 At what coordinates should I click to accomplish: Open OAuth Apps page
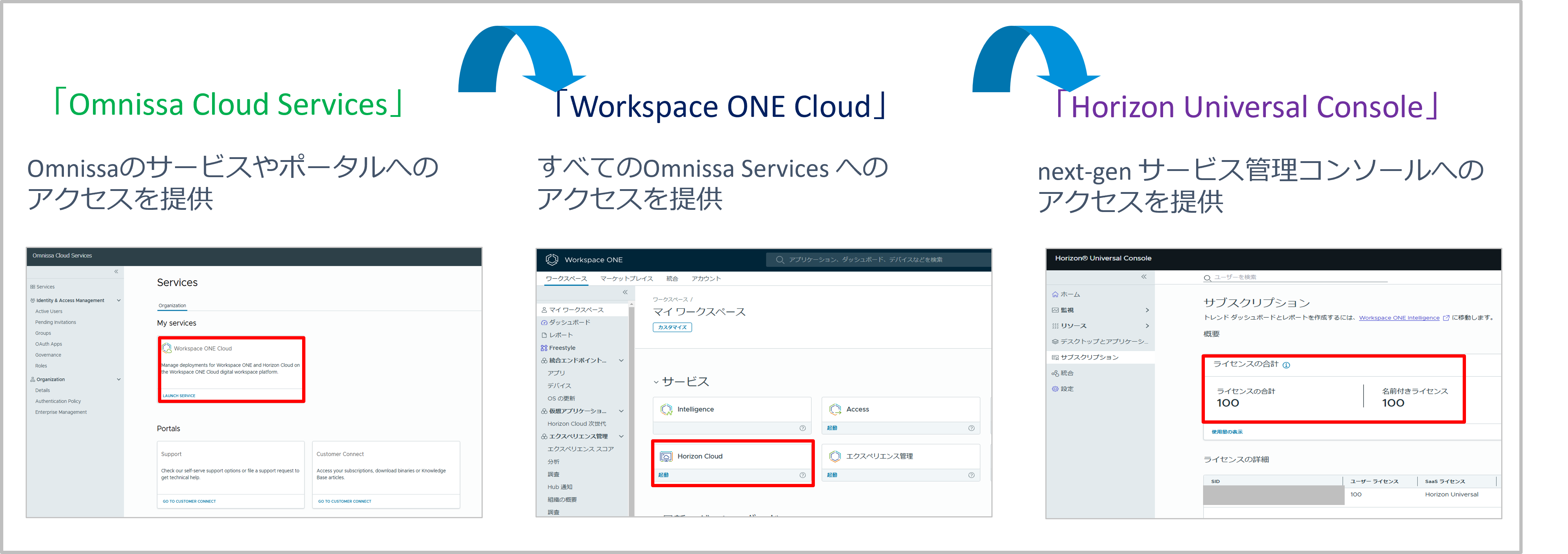click(49, 344)
